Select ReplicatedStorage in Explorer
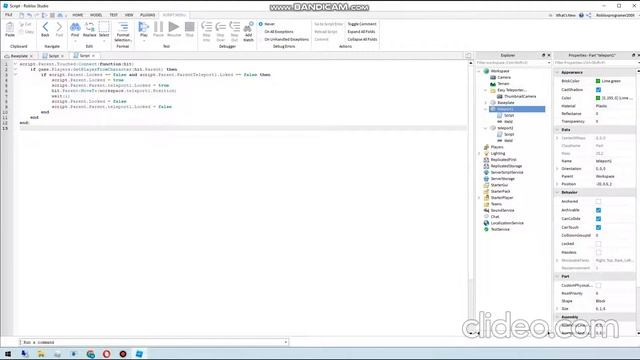 (506, 166)
